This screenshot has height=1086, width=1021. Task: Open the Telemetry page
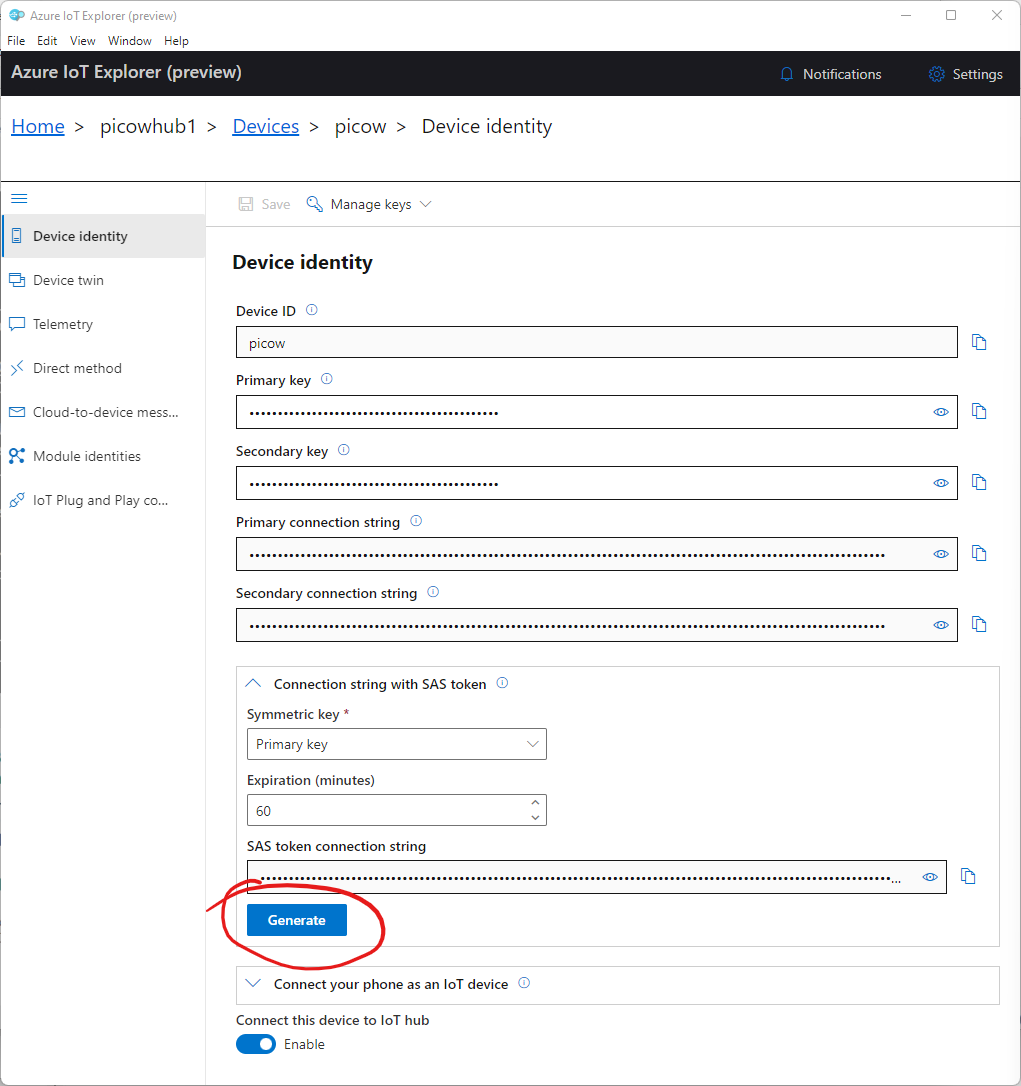pyautogui.click(x=104, y=324)
